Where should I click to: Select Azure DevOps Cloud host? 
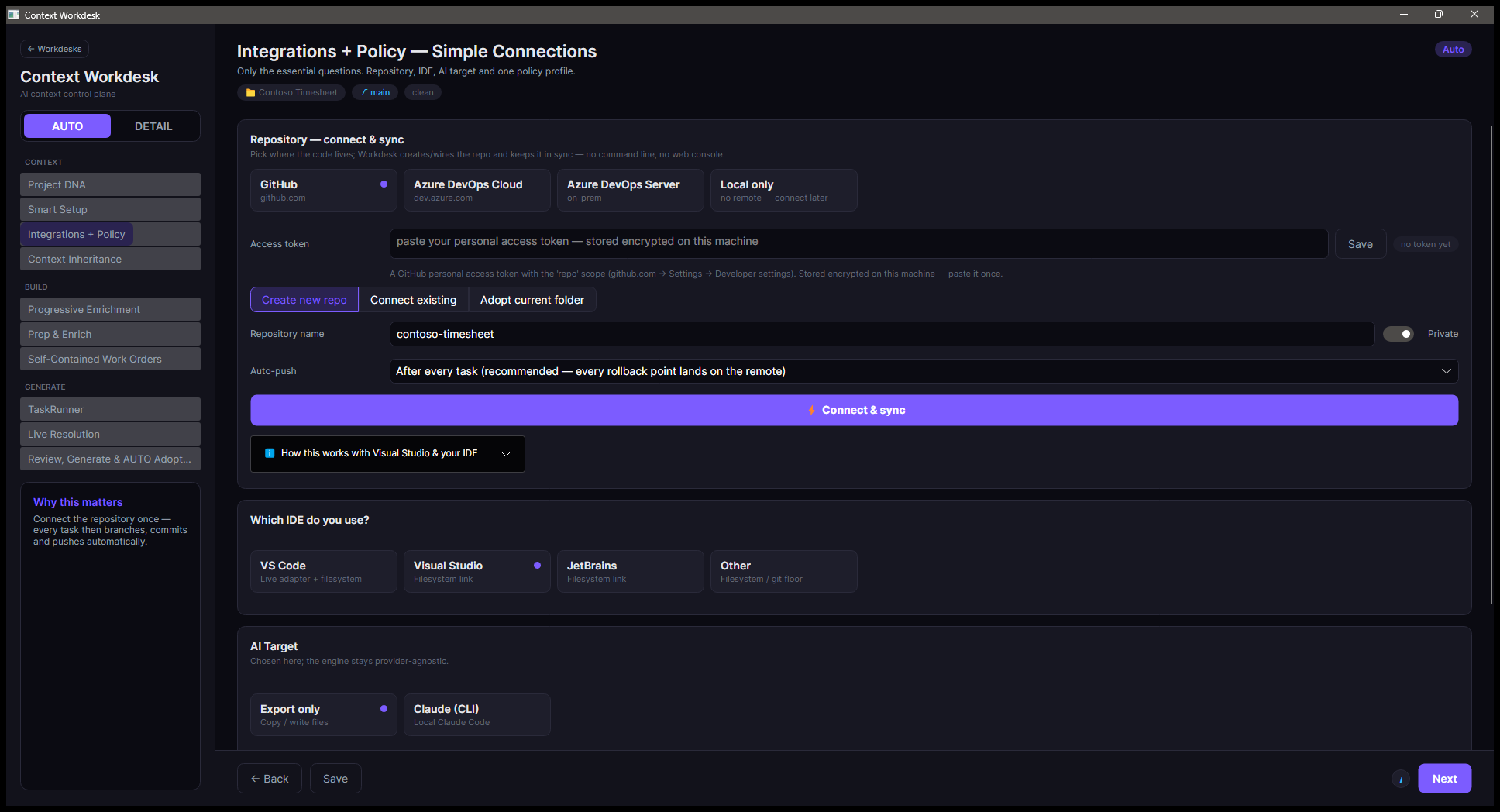click(x=477, y=190)
